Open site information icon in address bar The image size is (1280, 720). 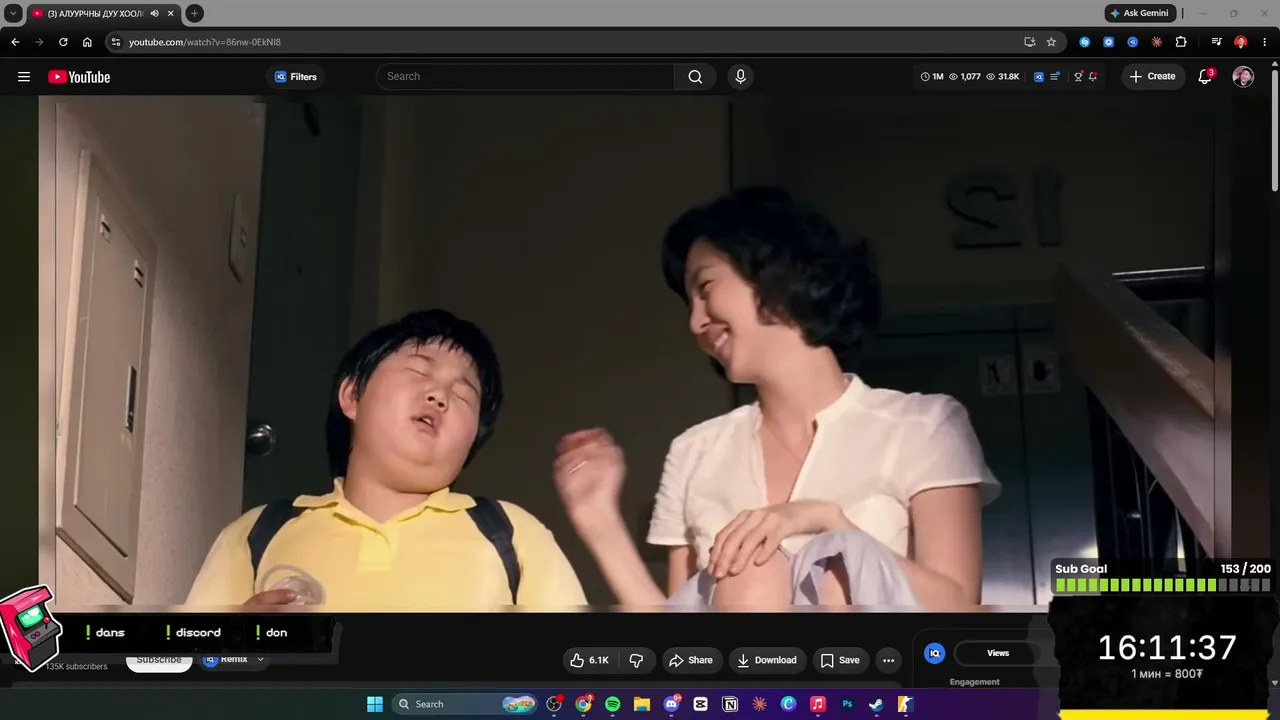[116, 42]
